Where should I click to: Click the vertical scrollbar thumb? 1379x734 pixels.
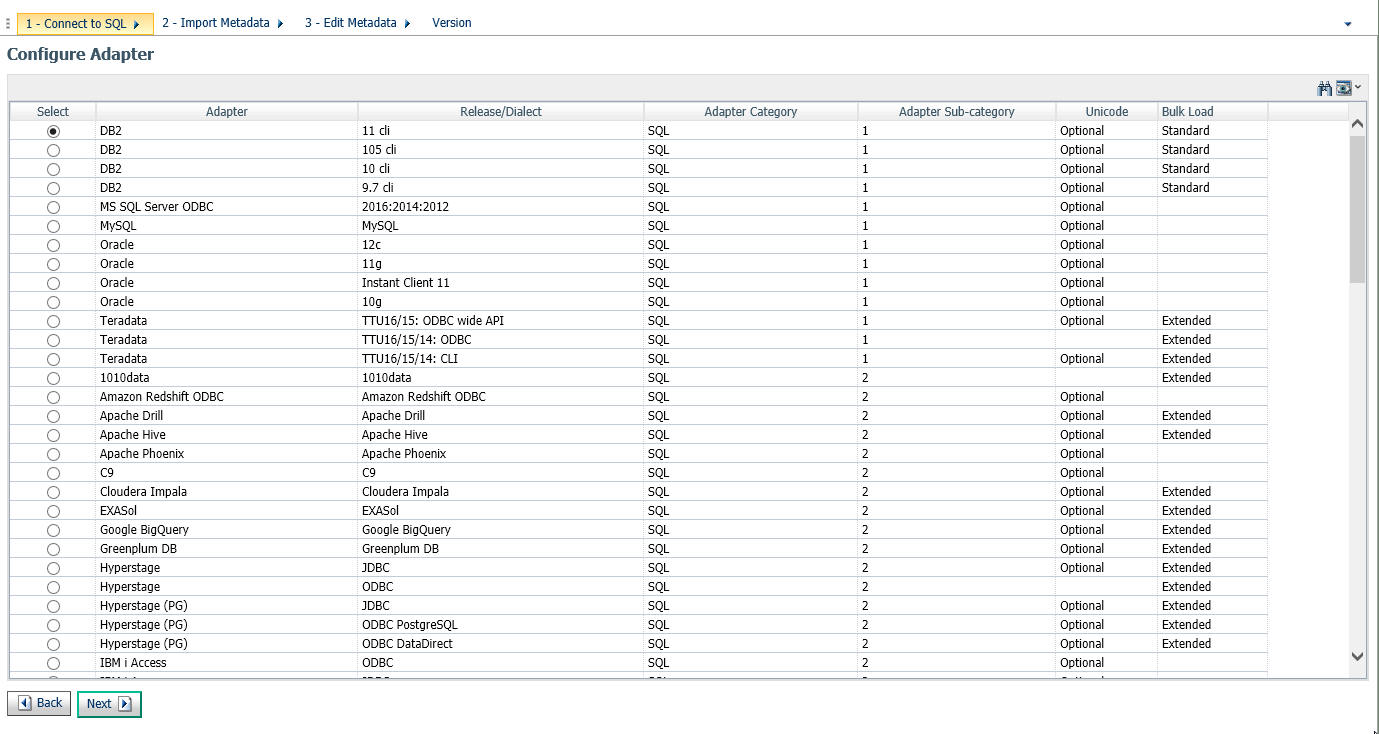click(x=1357, y=209)
